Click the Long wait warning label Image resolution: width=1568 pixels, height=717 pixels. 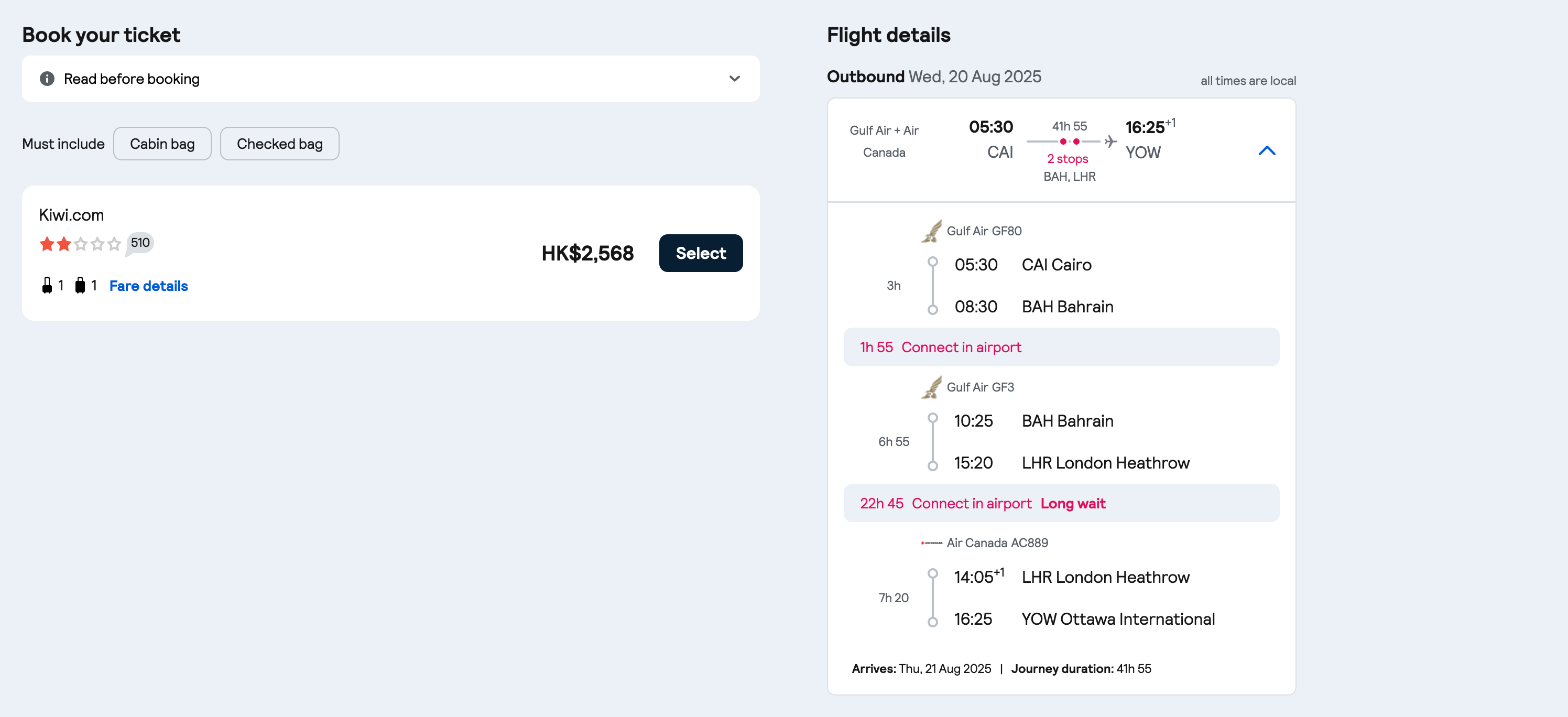click(1073, 503)
